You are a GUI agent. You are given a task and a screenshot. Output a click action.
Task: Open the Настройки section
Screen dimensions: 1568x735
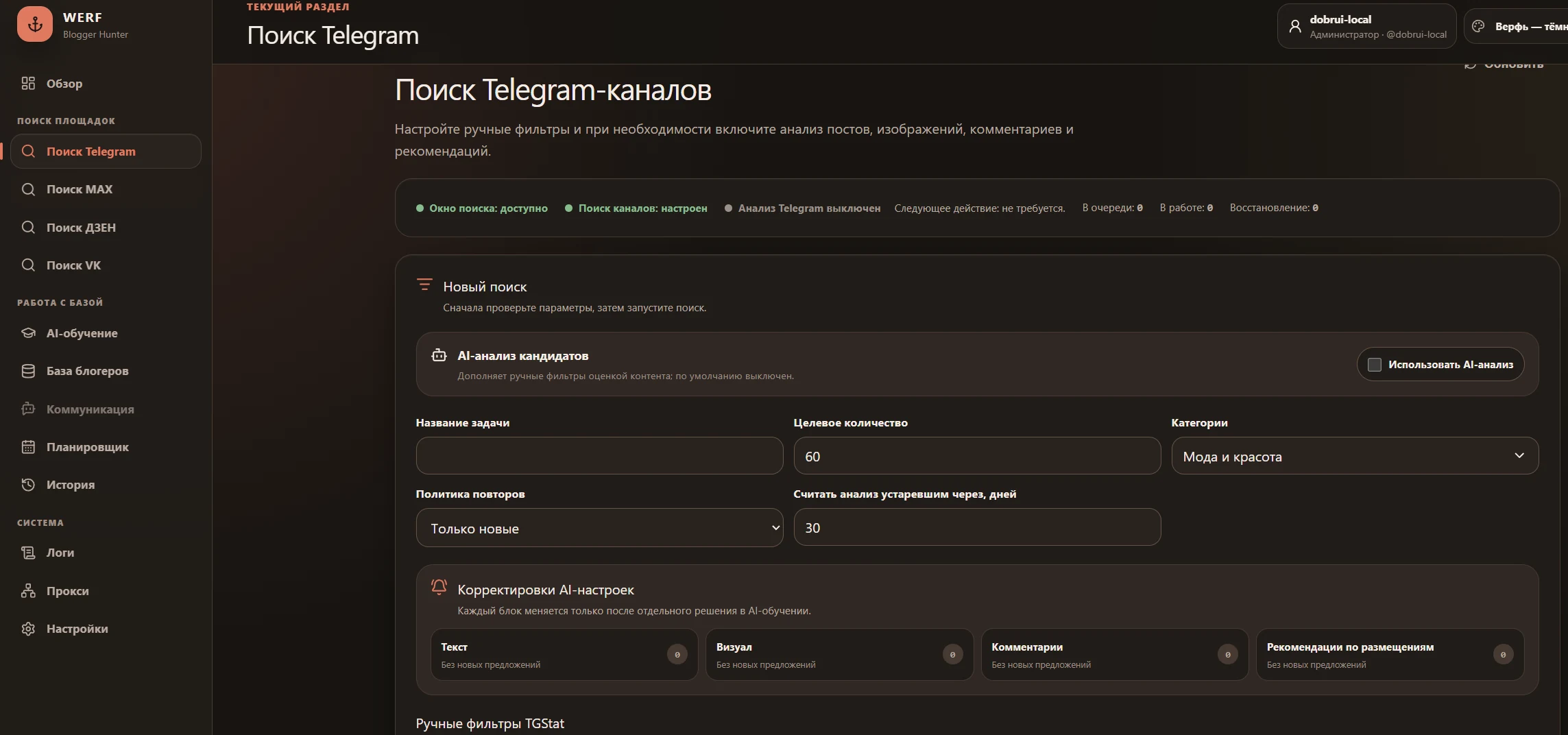[106, 629]
